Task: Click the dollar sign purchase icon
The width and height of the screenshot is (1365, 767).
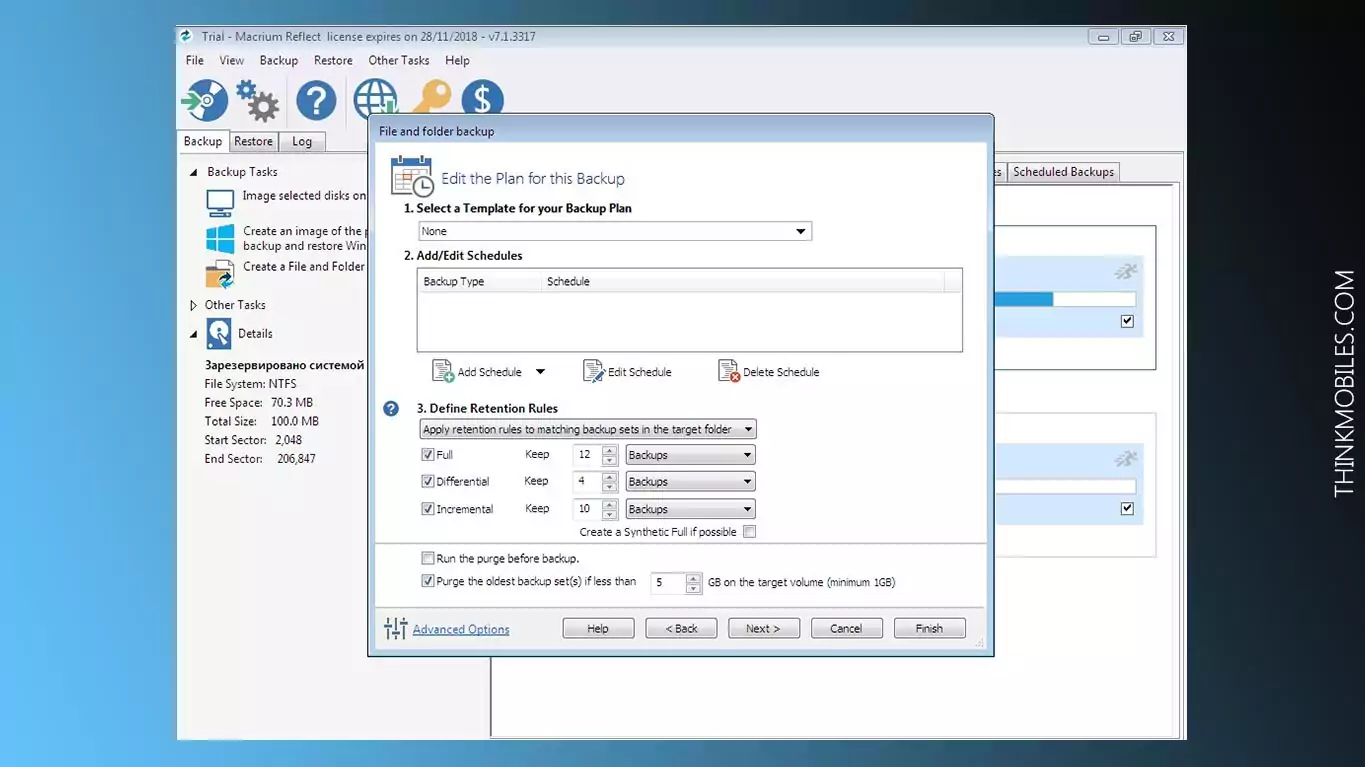Action: 482,99
